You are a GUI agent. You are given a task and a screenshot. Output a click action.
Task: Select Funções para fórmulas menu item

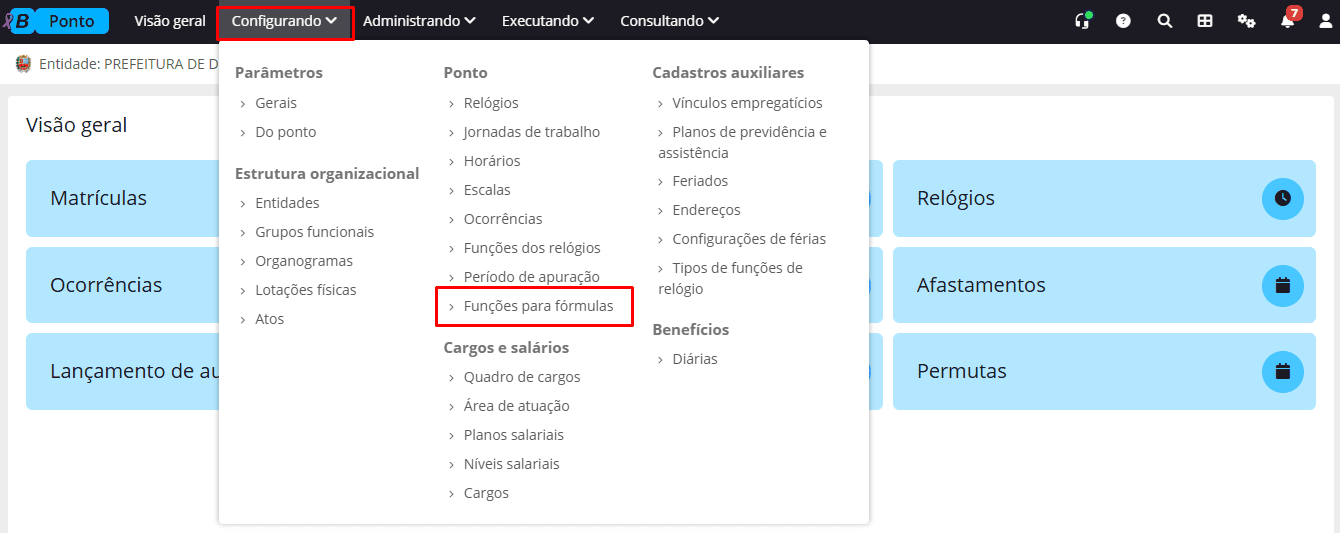538,306
